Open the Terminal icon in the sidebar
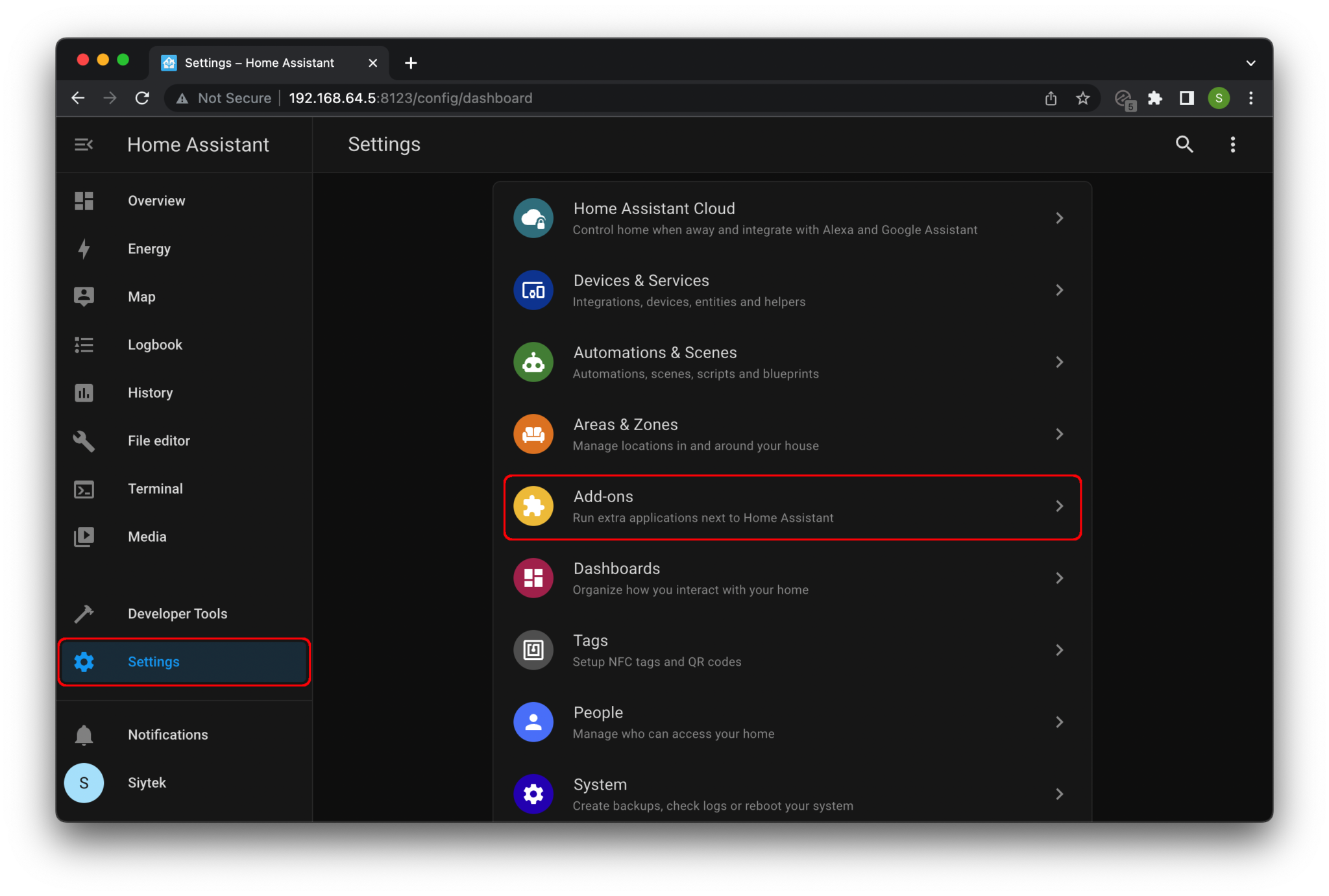 [84, 489]
